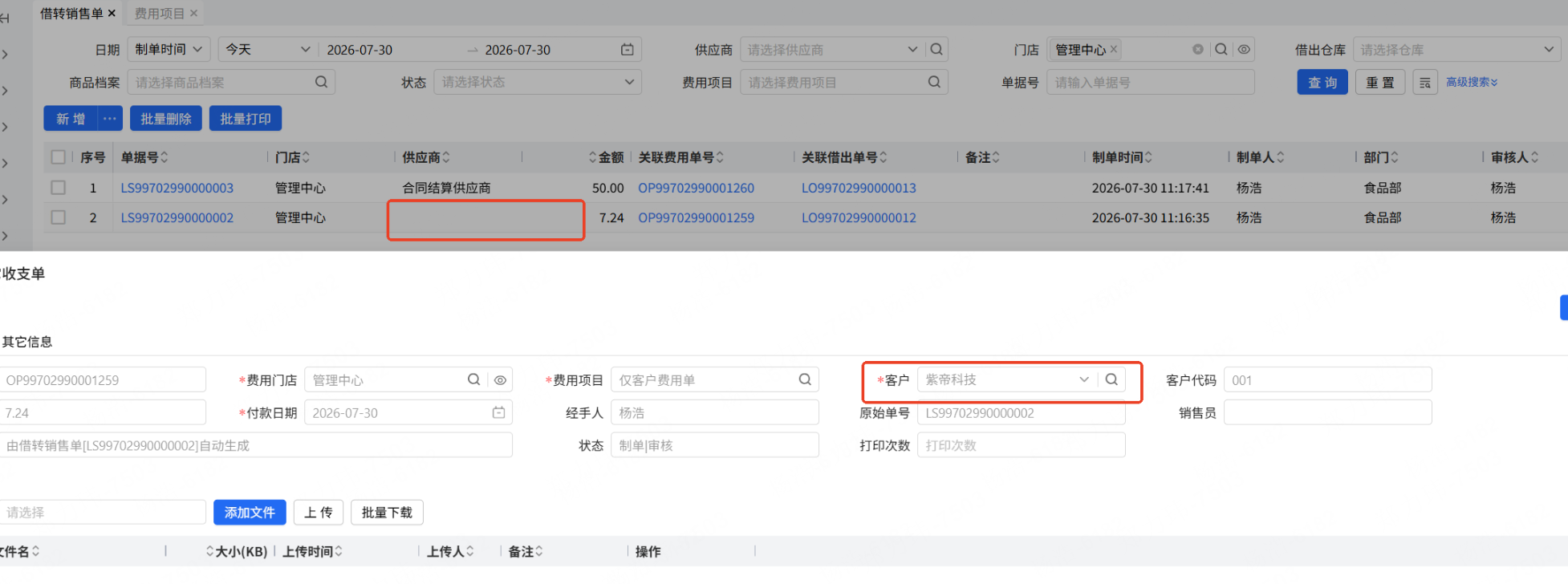Toggle the eye icon in 费用门店 field
The height and width of the screenshot is (584, 1568).
(x=500, y=380)
